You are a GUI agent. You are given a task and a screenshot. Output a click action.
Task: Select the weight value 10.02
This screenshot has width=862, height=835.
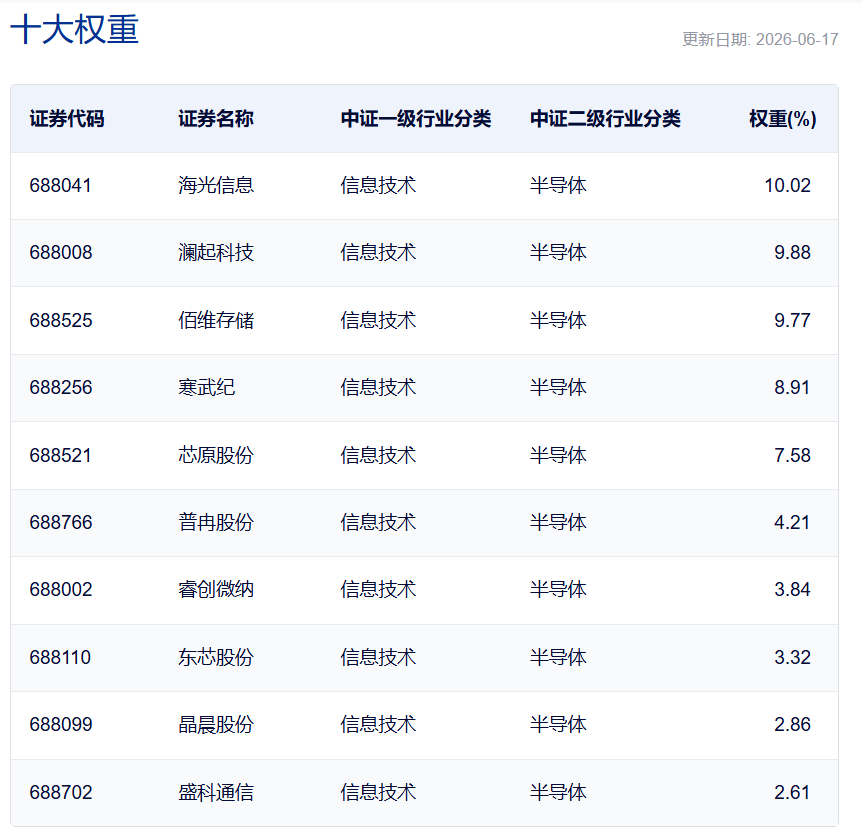coord(788,185)
